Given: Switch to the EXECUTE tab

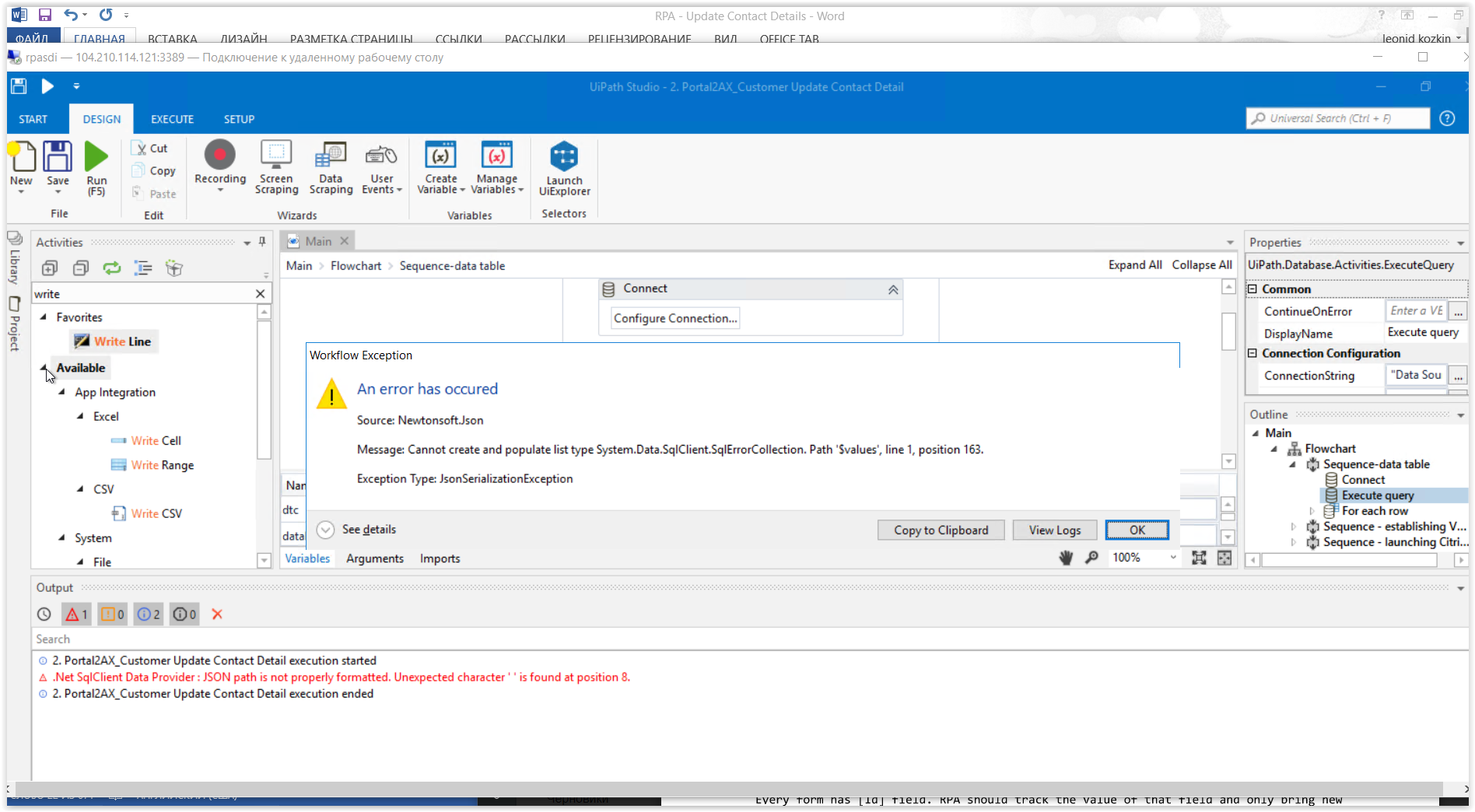Looking at the screenshot, I should [x=172, y=119].
